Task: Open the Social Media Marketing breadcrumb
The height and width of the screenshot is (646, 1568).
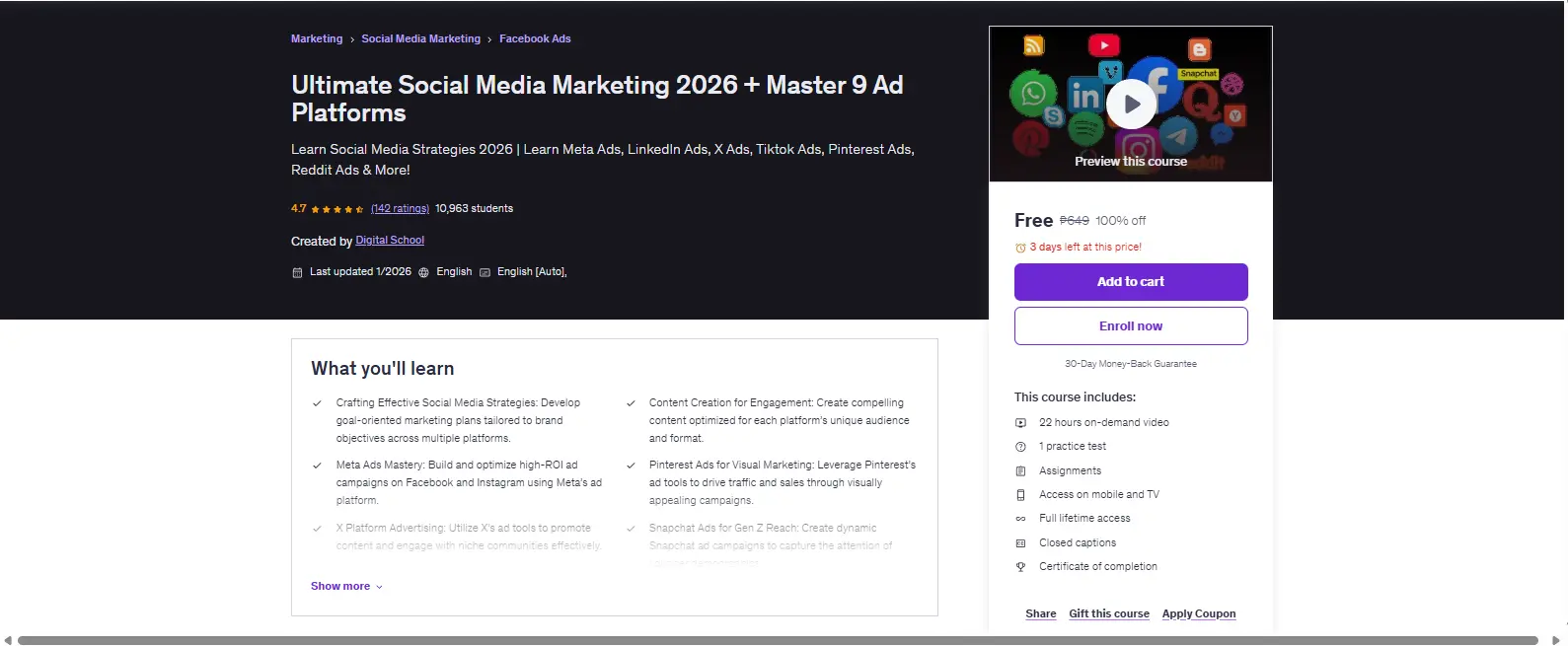Action: [420, 38]
